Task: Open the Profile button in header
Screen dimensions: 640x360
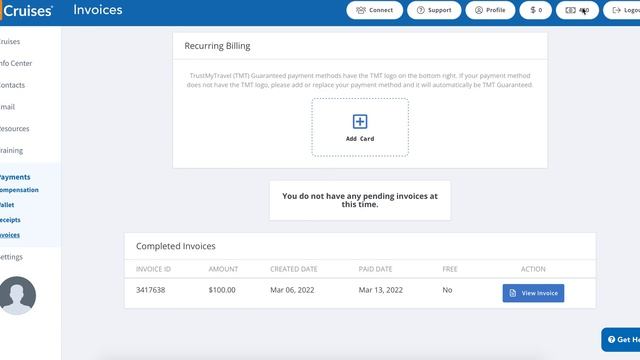Action: [490, 10]
